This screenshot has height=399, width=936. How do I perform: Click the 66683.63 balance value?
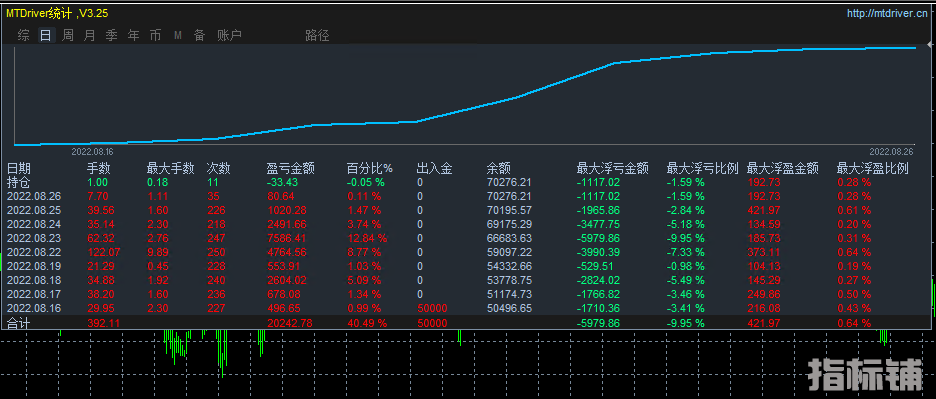(x=509, y=238)
